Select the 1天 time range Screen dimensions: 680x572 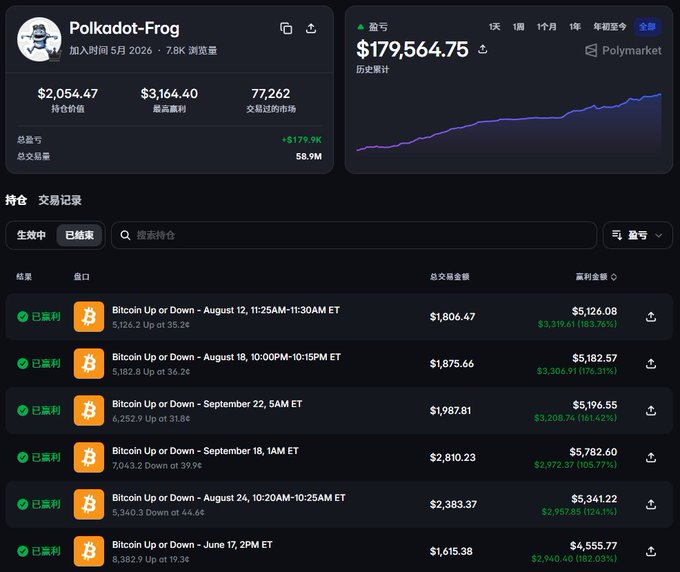tap(494, 27)
